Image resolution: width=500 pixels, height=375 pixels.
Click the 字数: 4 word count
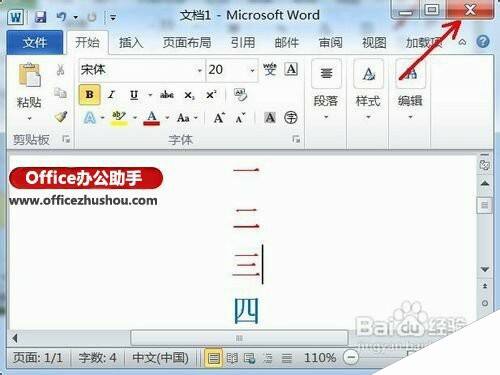click(97, 358)
